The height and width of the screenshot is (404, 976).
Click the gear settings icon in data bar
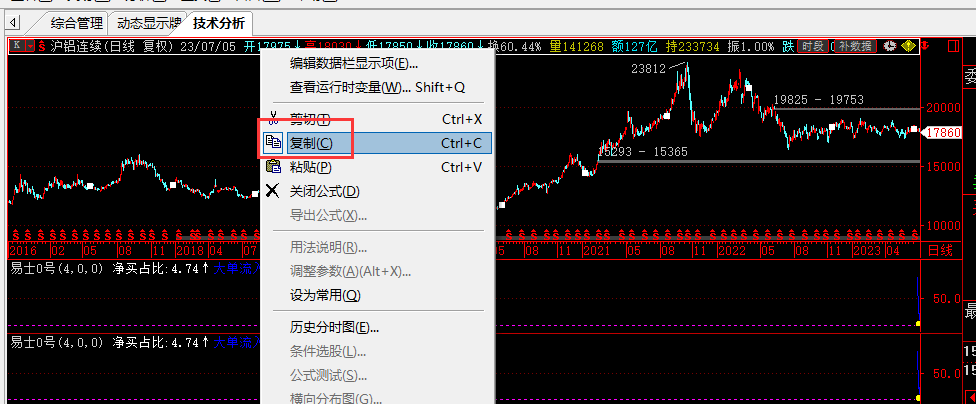(890, 45)
